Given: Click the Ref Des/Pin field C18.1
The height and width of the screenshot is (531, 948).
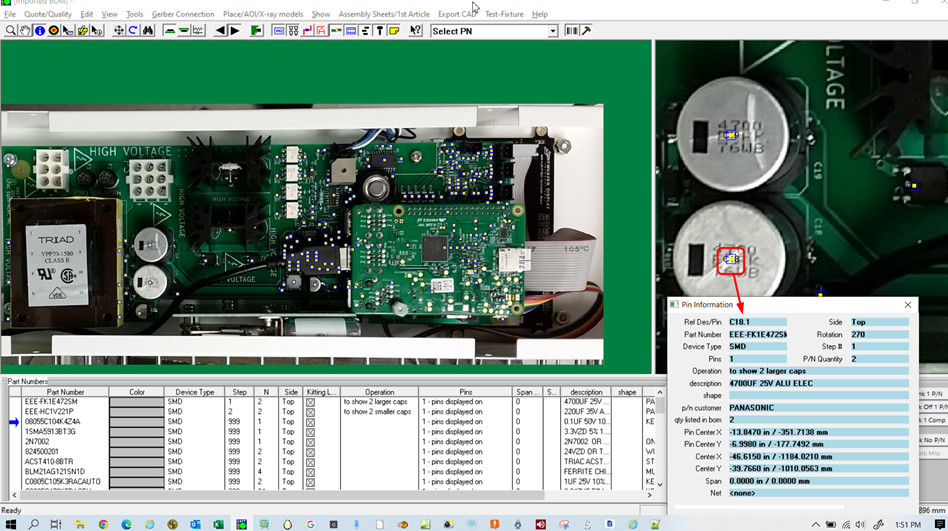Looking at the screenshot, I should coord(758,322).
